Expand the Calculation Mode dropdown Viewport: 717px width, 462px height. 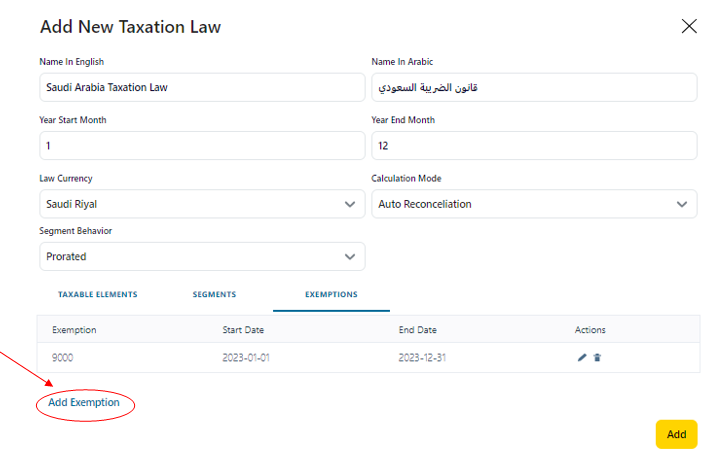tap(533, 204)
